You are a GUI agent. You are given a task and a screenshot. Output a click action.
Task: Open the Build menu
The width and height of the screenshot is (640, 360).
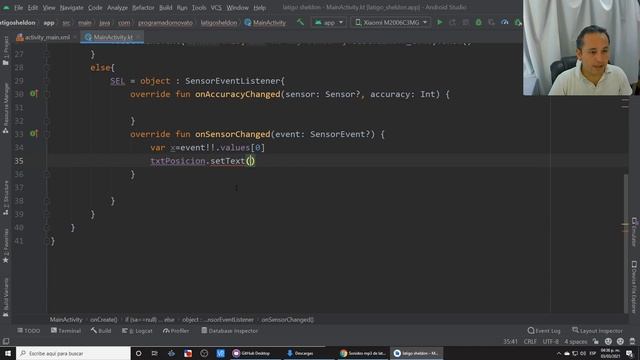coord(165,7)
